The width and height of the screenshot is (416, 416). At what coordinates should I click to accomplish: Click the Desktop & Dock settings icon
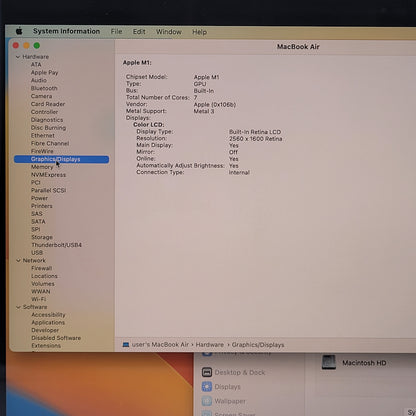tap(207, 372)
